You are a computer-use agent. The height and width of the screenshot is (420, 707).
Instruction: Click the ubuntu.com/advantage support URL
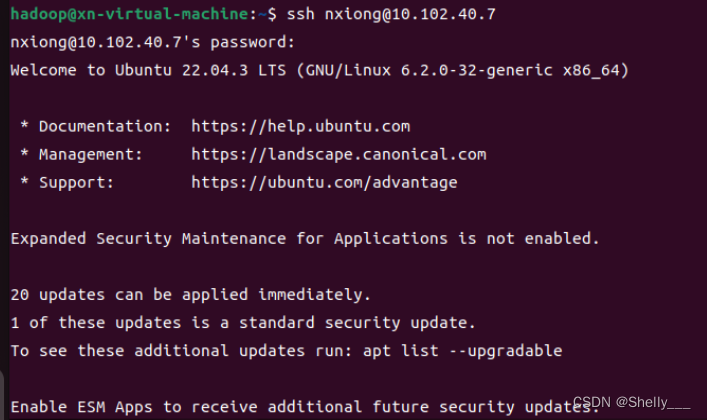324,183
